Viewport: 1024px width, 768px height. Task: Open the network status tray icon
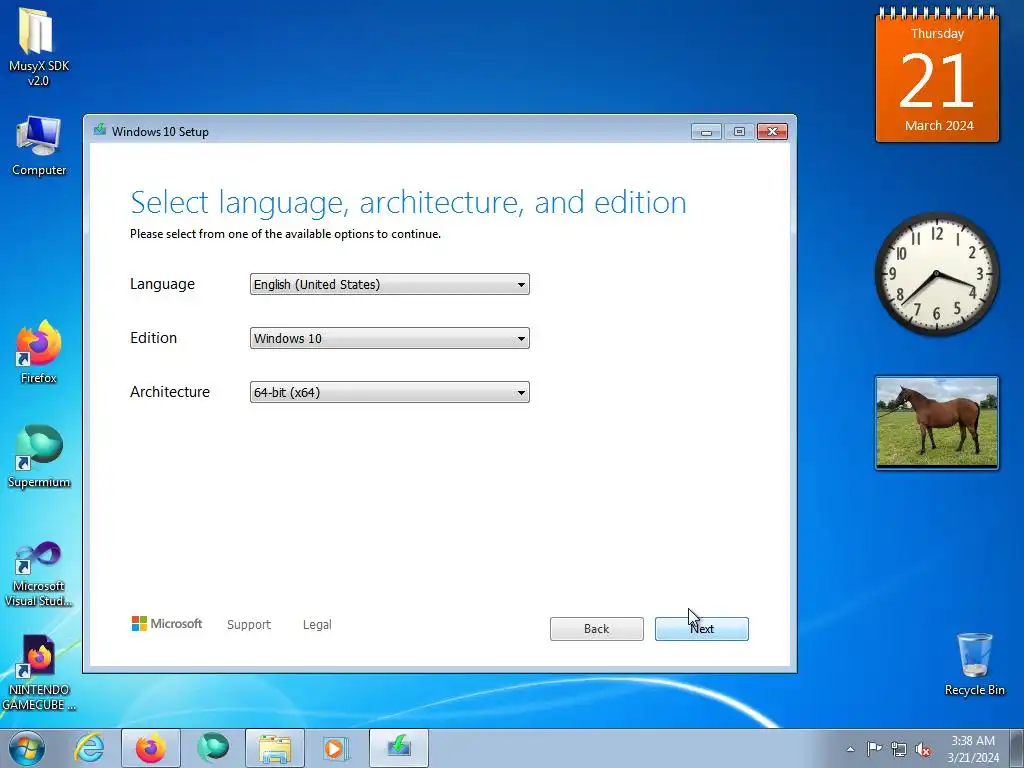coord(899,749)
